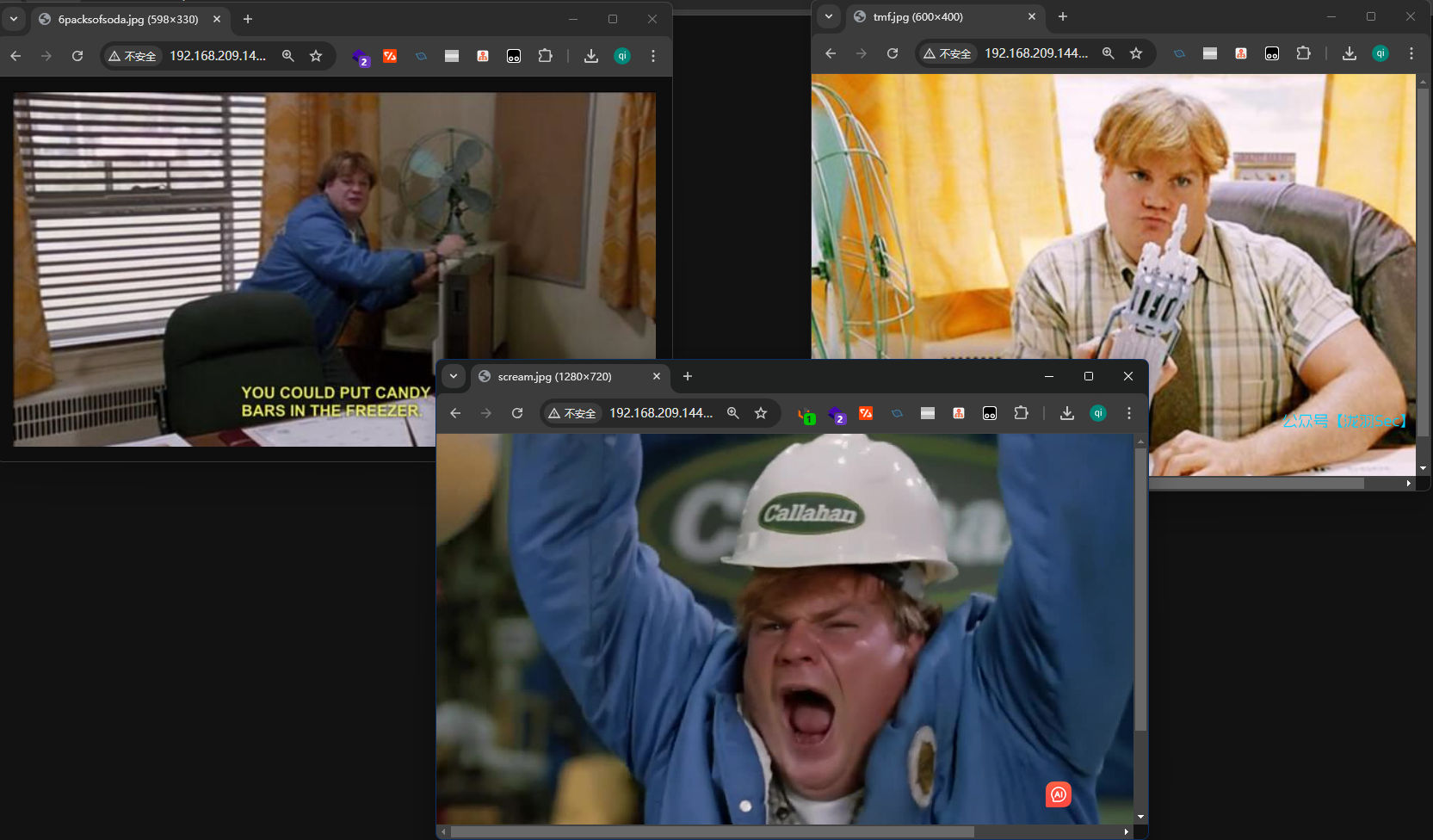This screenshot has width=1433, height=840.
Task: Bookmark the scream.jpg page with the star
Action: 761,413
